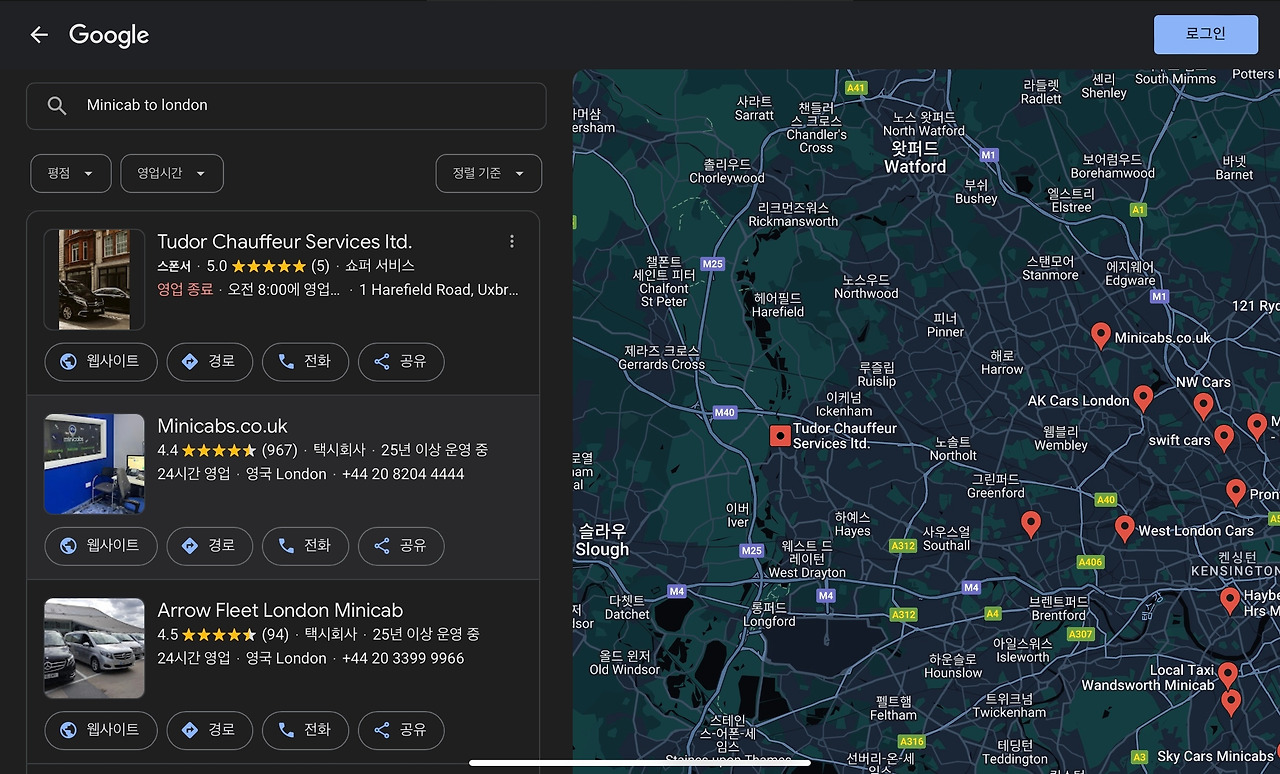Click the '1 Harefield Road' address text
This screenshot has height=774, width=1280.
pos(439,290)
